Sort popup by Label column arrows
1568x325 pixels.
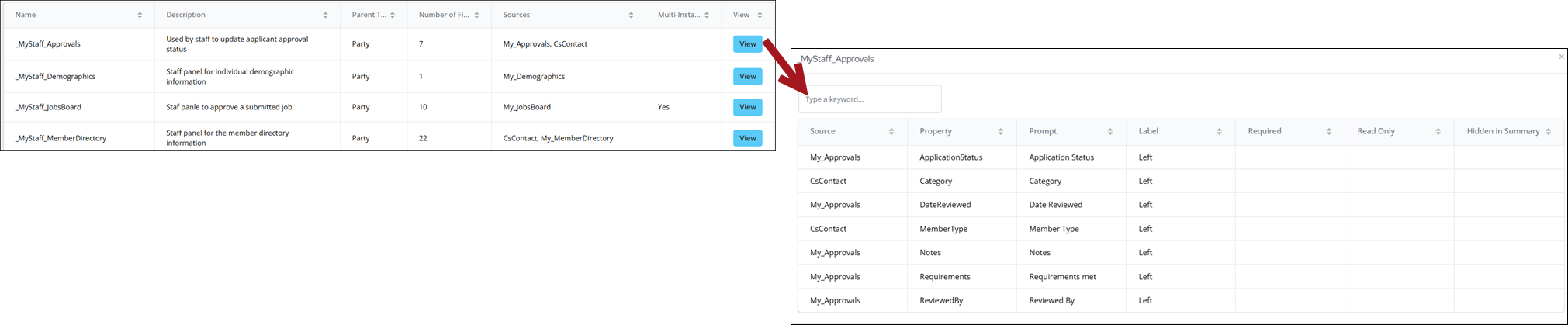pos(1220,132)
